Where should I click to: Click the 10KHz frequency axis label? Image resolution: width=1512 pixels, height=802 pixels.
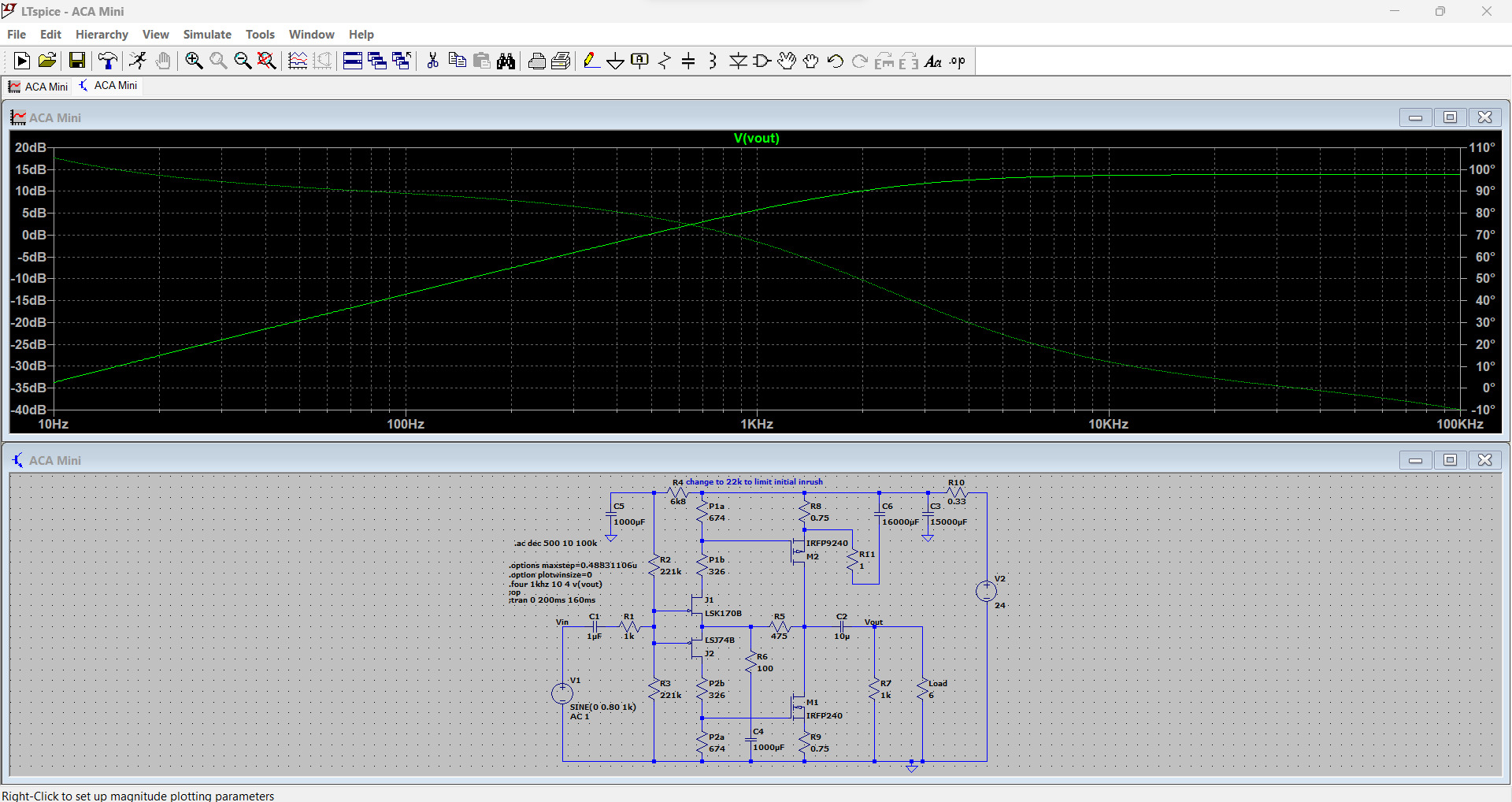pos(1108,424)
